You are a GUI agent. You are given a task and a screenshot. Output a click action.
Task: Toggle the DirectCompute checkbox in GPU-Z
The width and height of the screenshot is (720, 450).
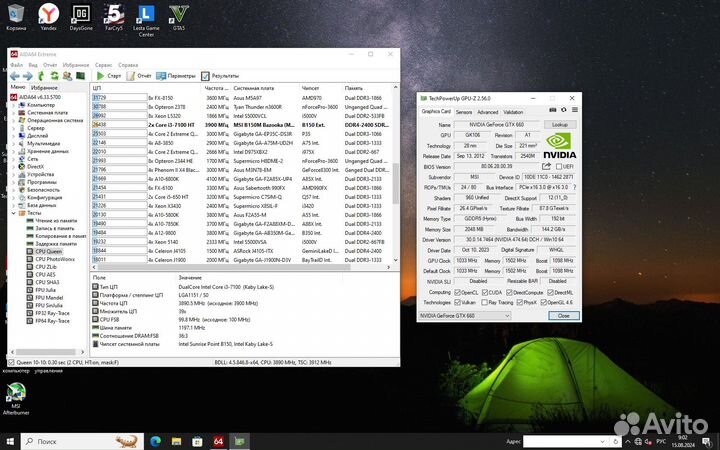[509, 292]
